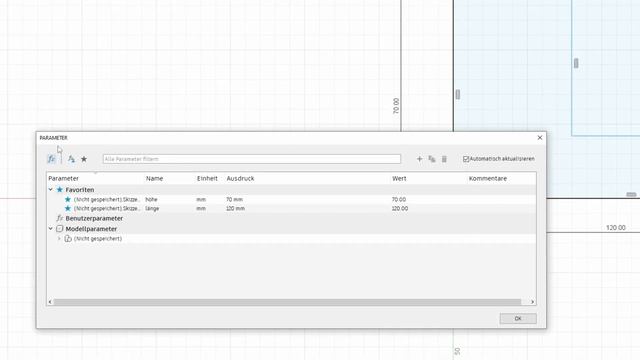Click the constraint glyph on the inner rectangle edge

[x=576, y=63]
